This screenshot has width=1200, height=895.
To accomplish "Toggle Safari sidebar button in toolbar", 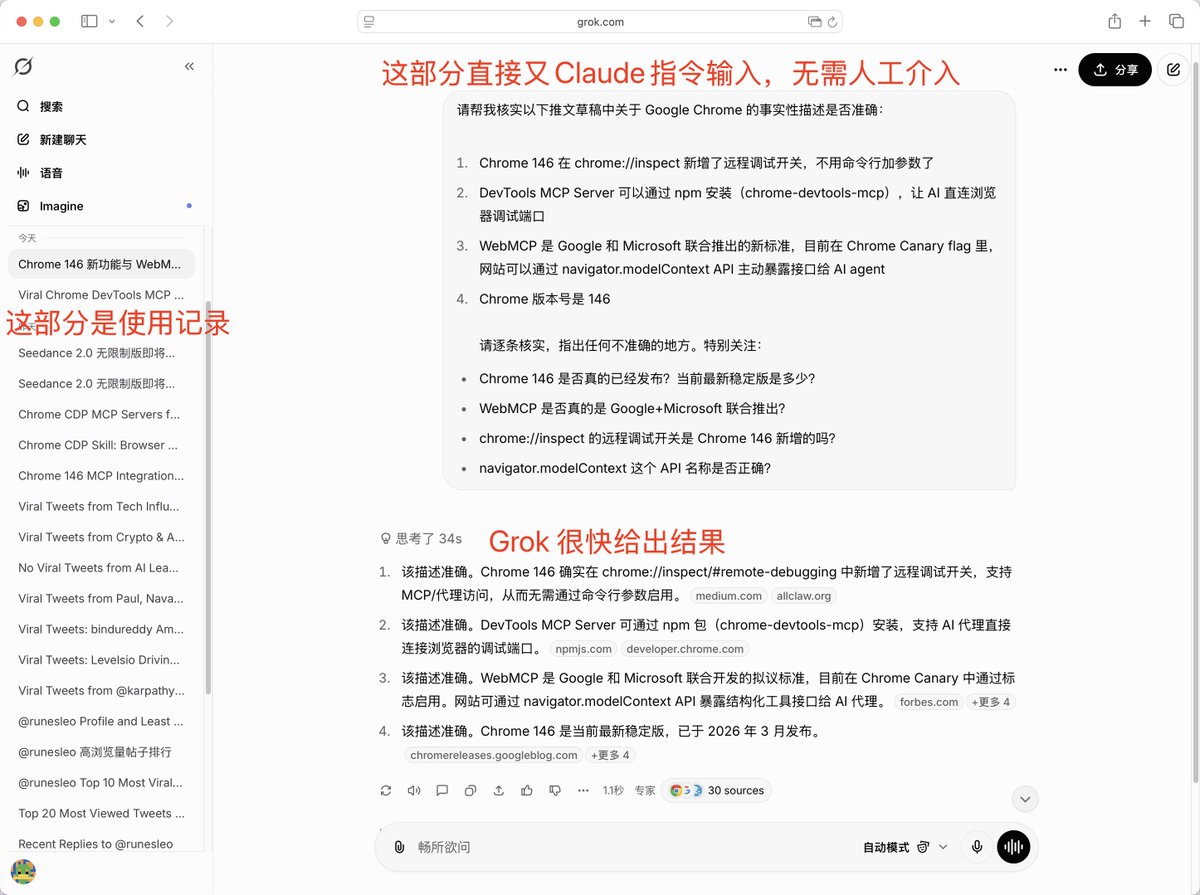I will (x=89, y=21).
